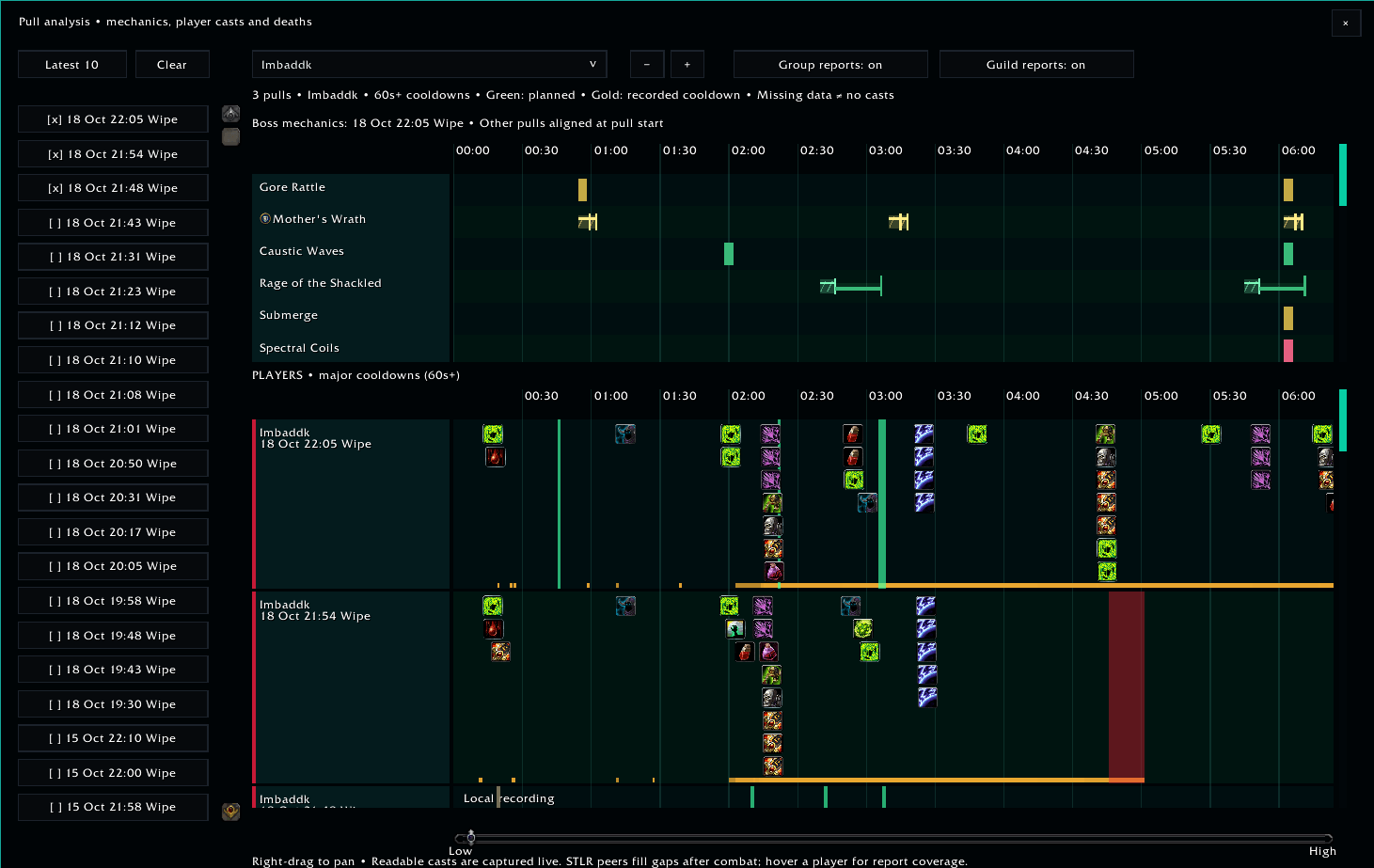Viewport: 1374px width, 868px height.
Task: Select the Latest 10 button
Action: (x=71, y=65)
